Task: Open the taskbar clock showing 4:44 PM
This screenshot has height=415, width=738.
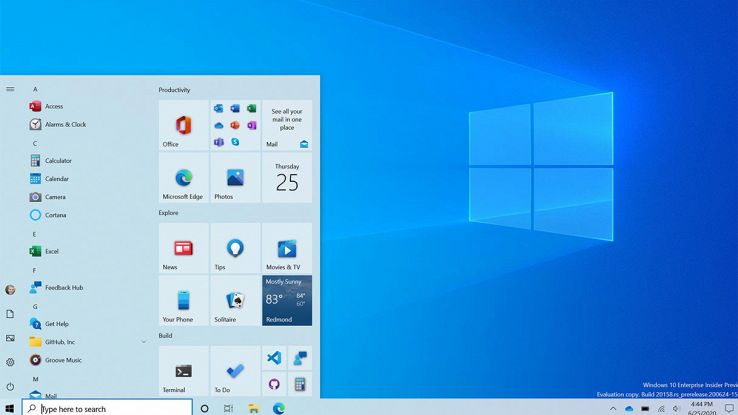Action: tap(702, 408)
